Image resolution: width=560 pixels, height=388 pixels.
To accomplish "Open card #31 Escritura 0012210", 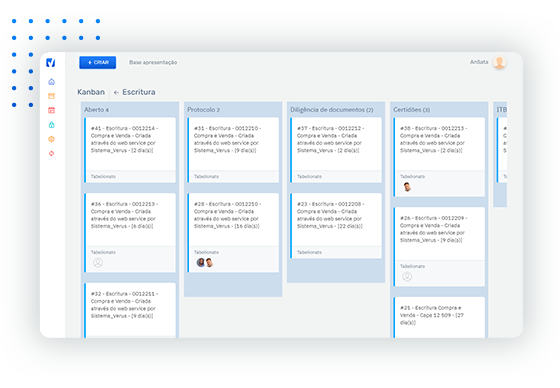I will (233, 150).
